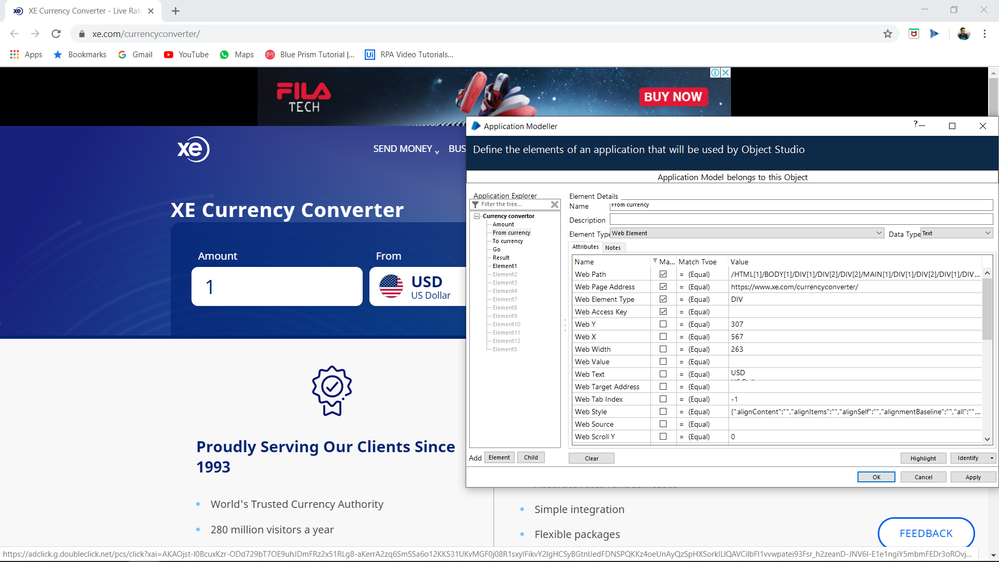Click the Description input field
The width and height of the screenshot is (999, 562).
(801, 219)
